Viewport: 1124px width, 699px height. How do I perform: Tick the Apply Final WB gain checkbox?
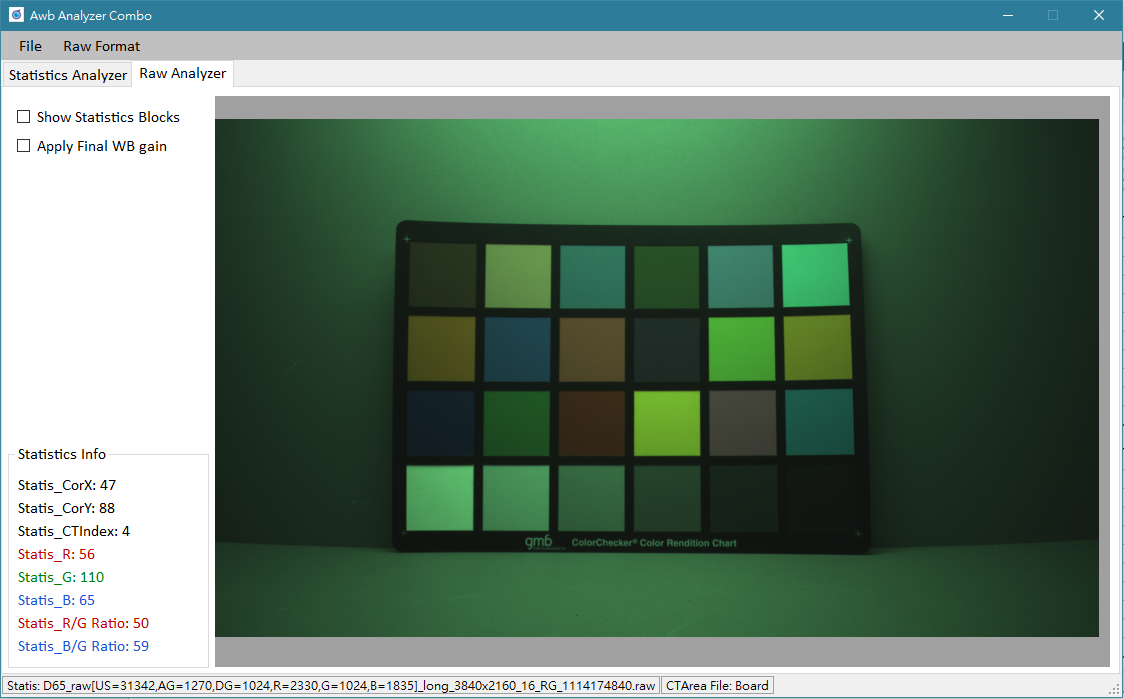point(24,146)
